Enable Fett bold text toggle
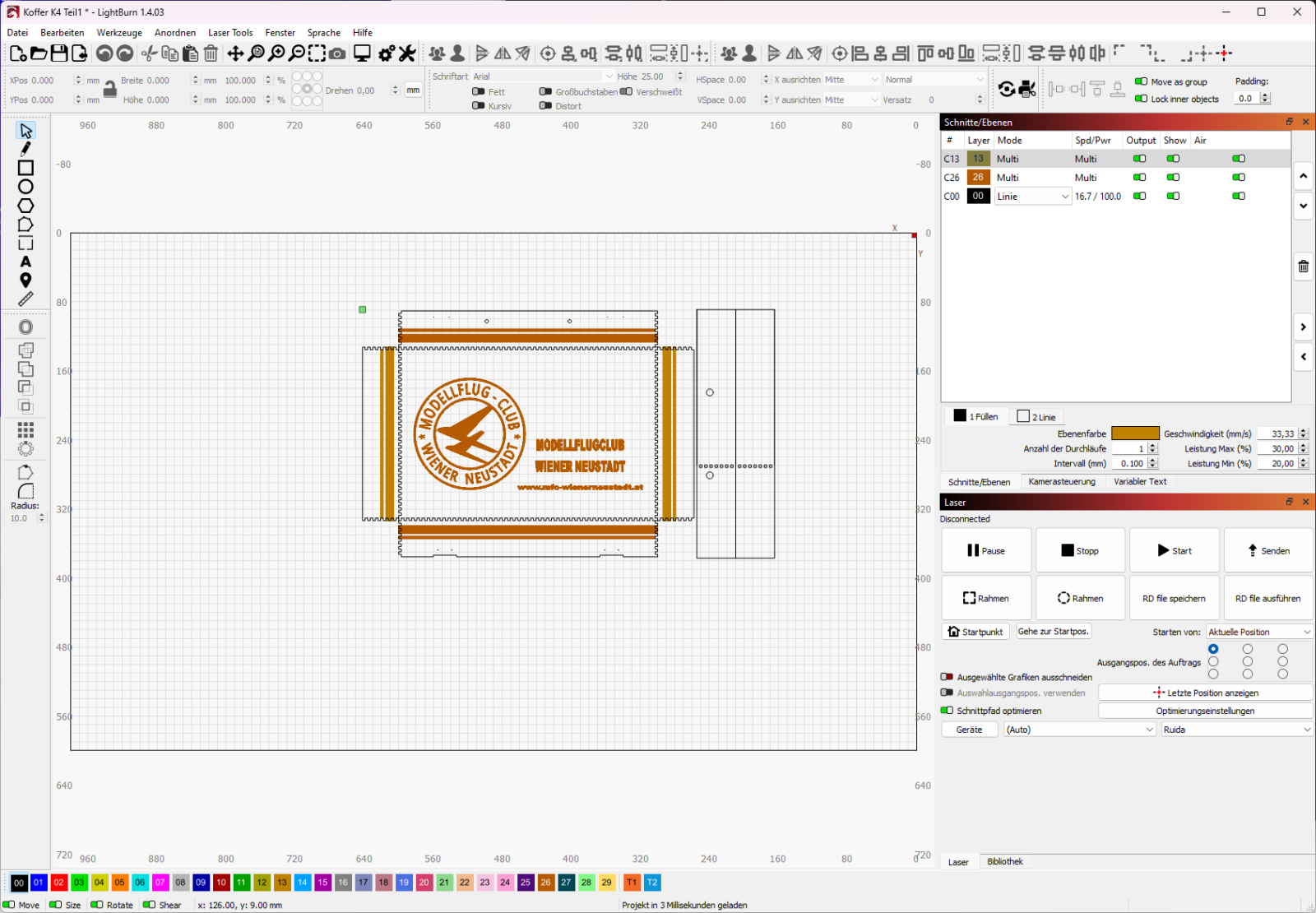This screenshot has width=1316, height=913. point(478,92)
